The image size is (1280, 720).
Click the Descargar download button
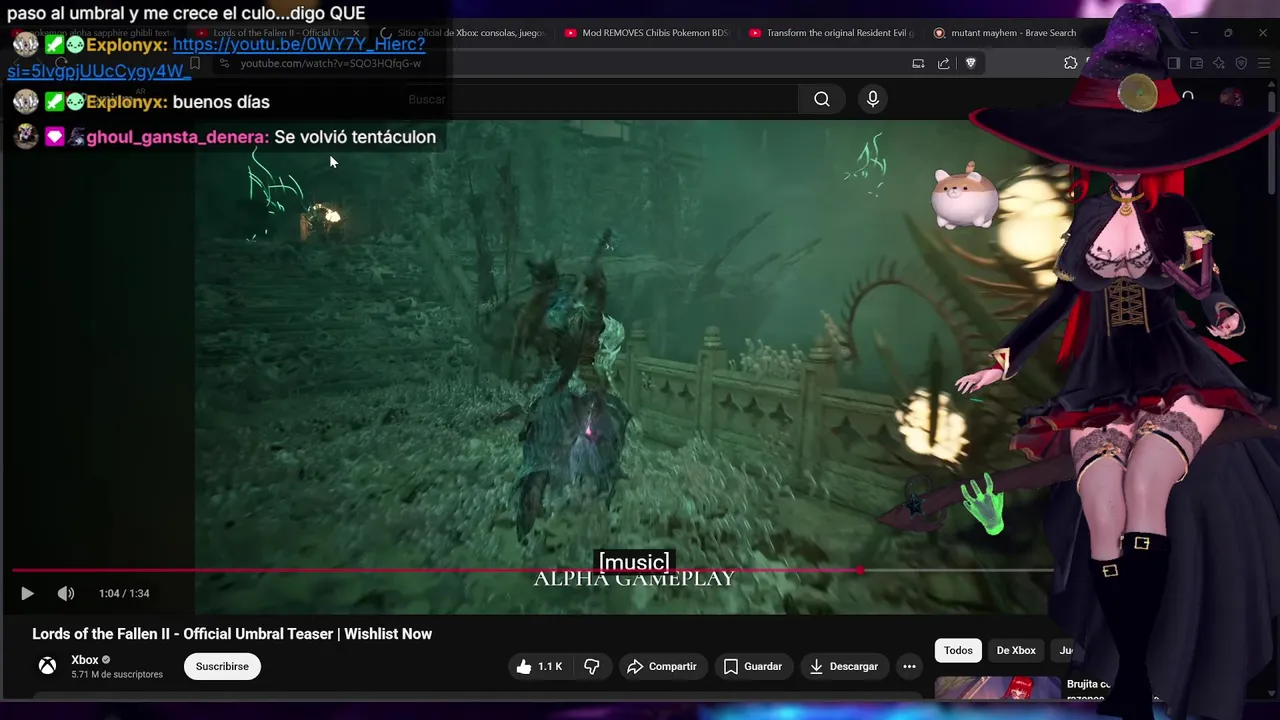(844, 666)
